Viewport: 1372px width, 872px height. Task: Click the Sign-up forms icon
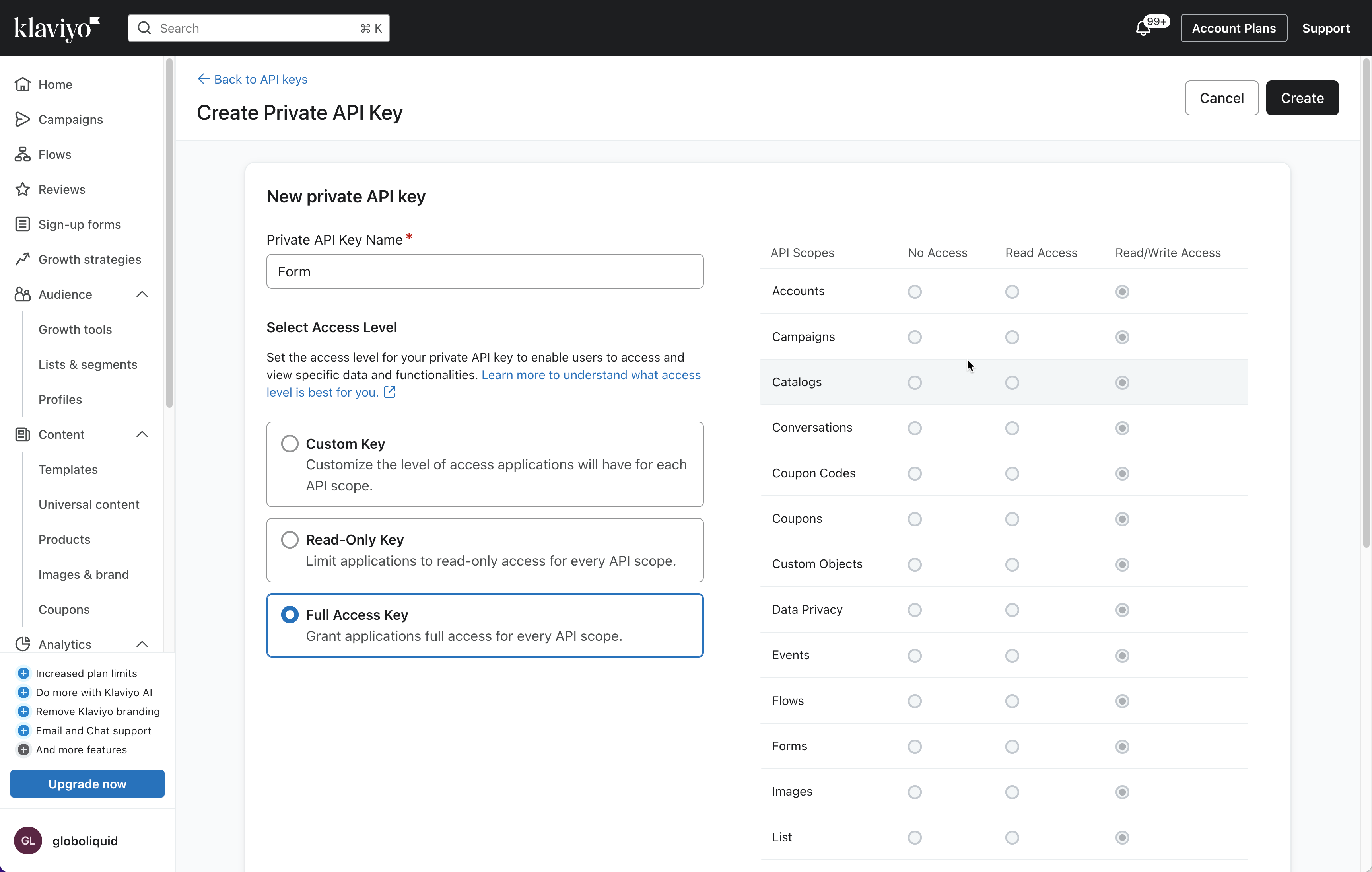22,224
